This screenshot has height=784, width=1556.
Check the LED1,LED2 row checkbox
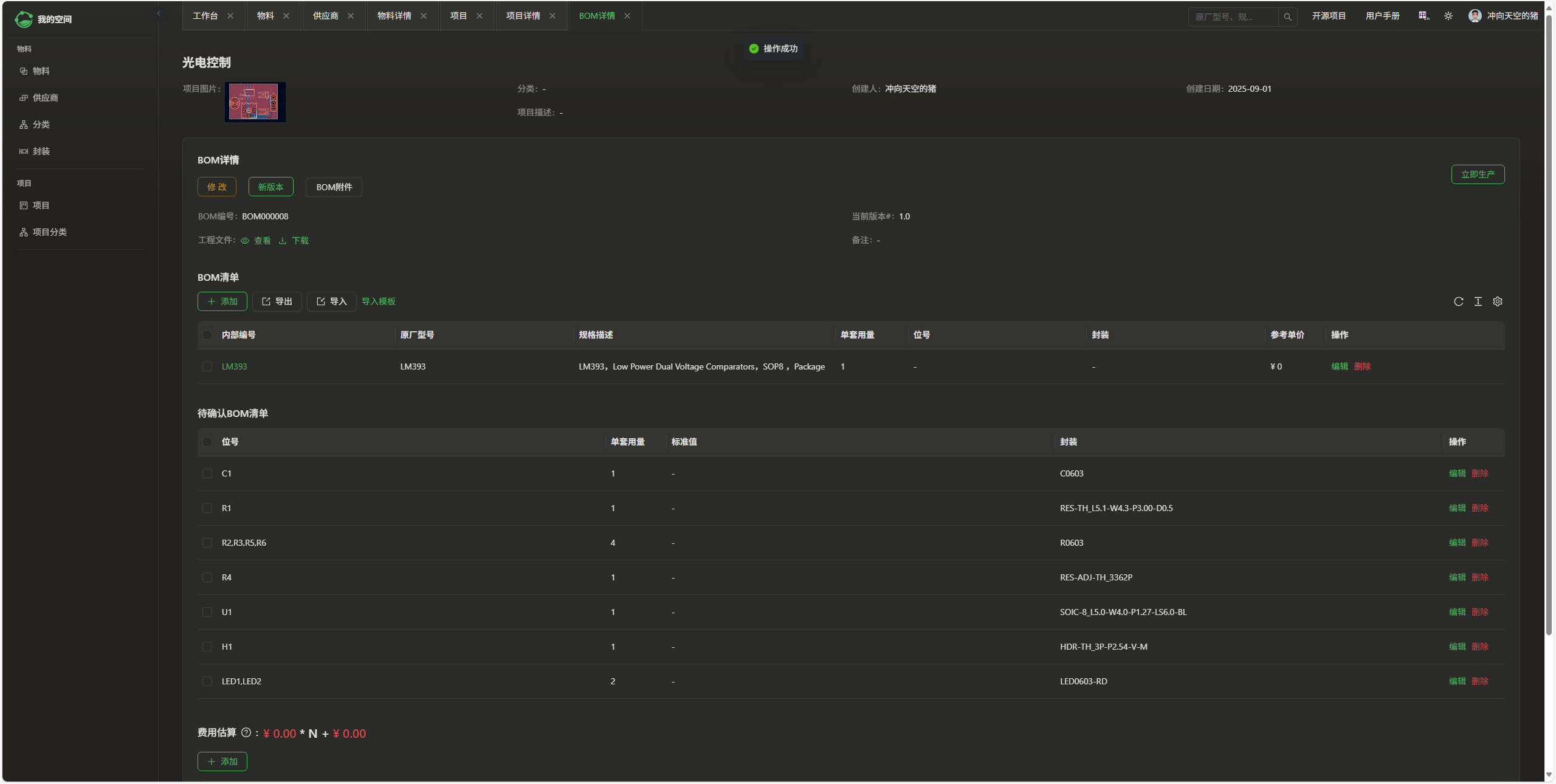207,681
